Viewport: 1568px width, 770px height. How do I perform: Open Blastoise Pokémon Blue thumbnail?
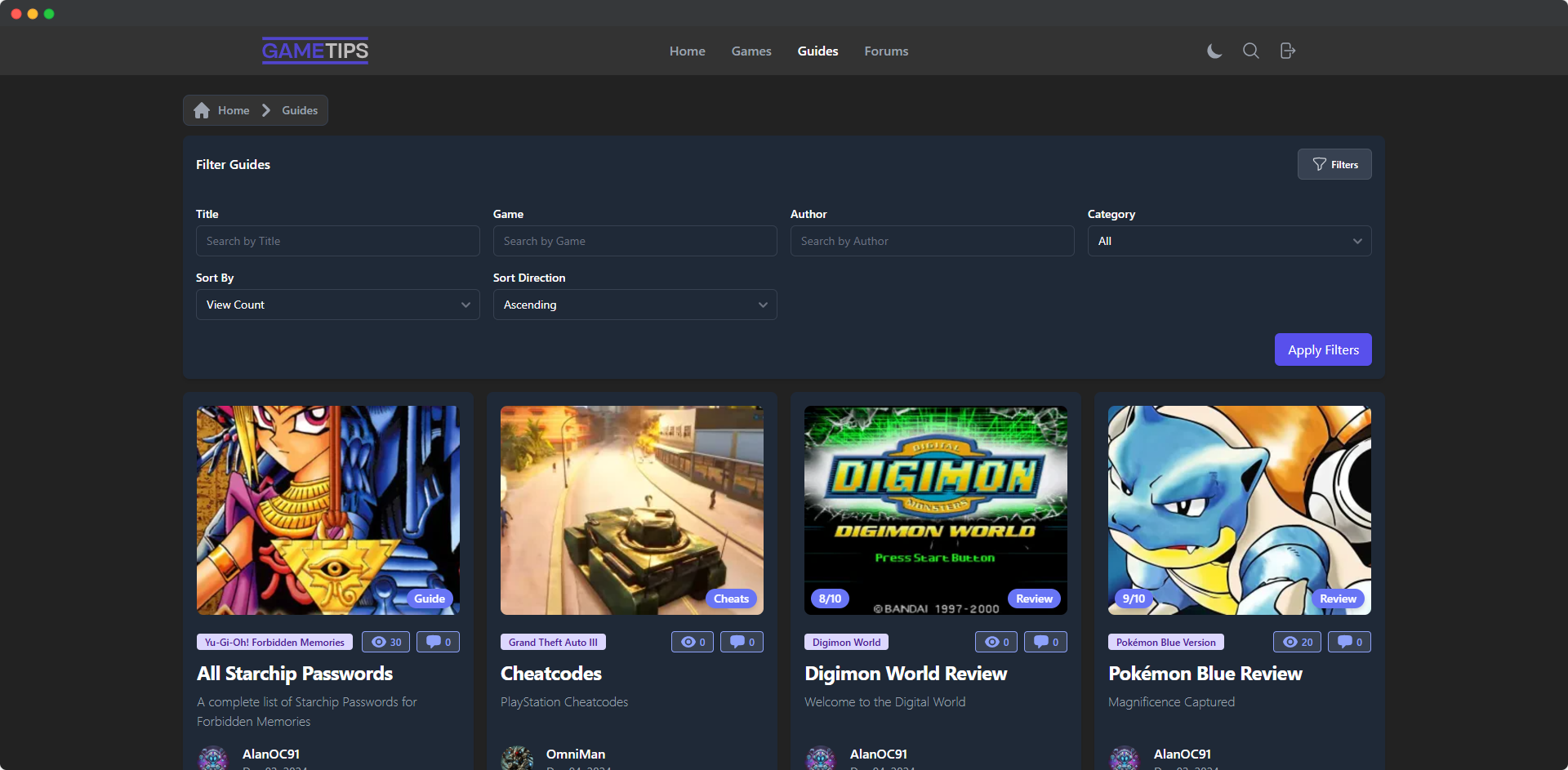point(1240,510)
